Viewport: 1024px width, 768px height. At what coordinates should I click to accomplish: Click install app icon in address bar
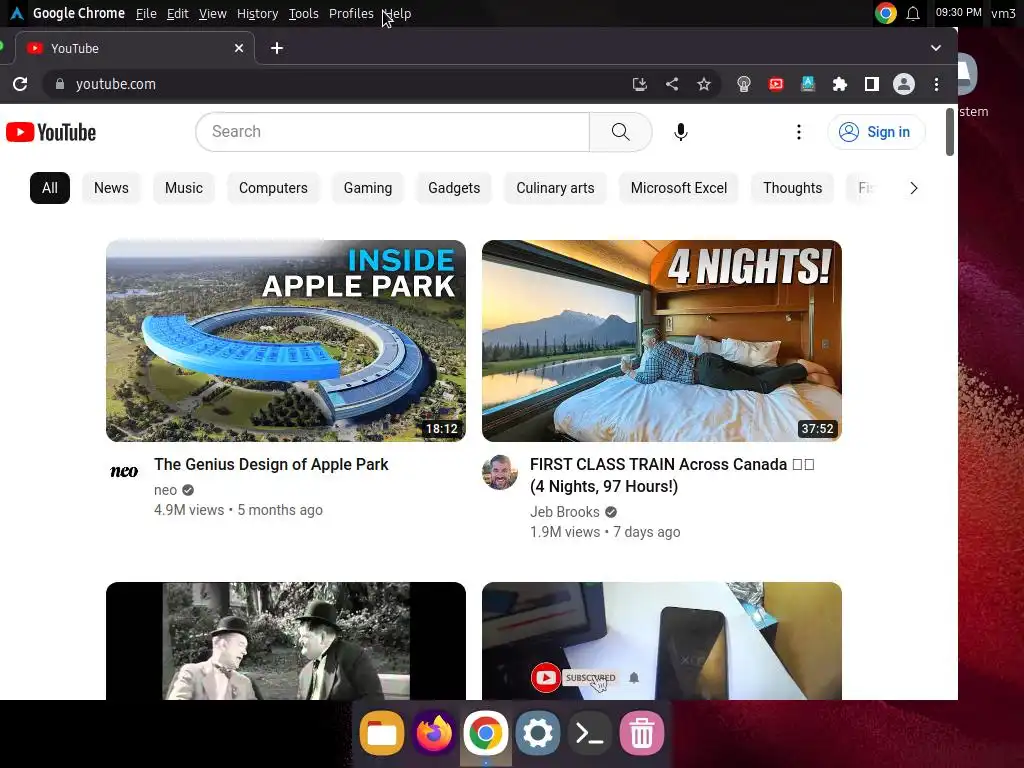tap(639, 84)
